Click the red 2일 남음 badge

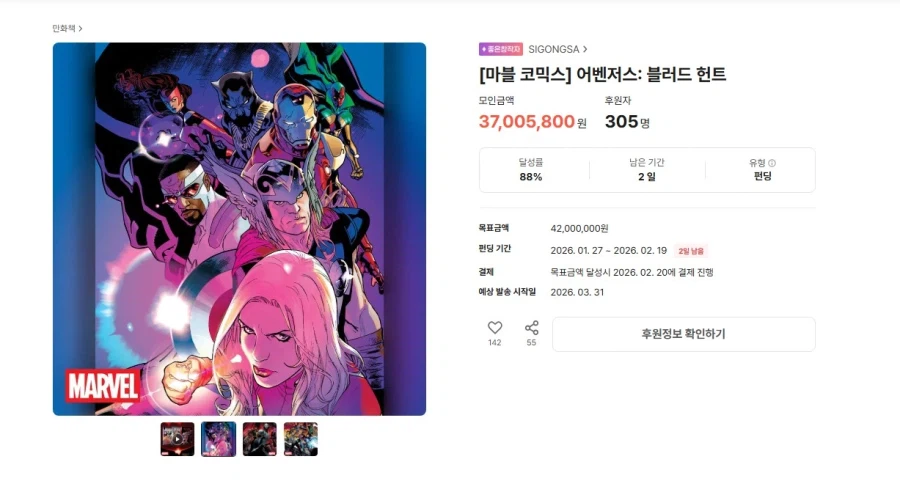[690, 251]
